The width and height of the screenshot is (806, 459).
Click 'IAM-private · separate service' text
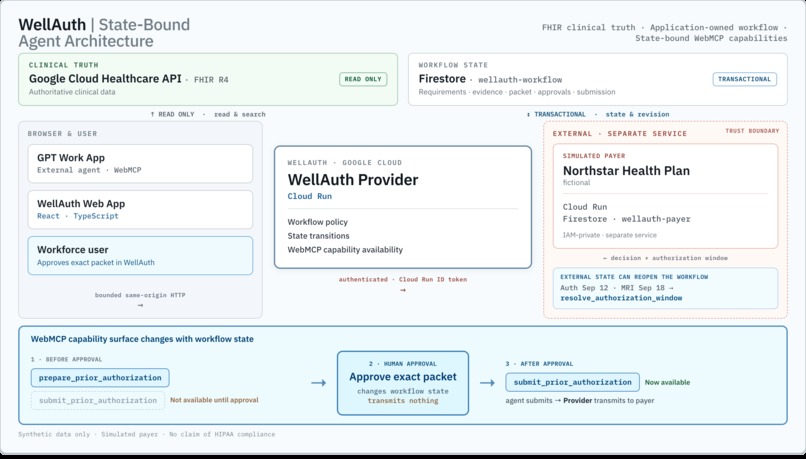coord(609,235)
